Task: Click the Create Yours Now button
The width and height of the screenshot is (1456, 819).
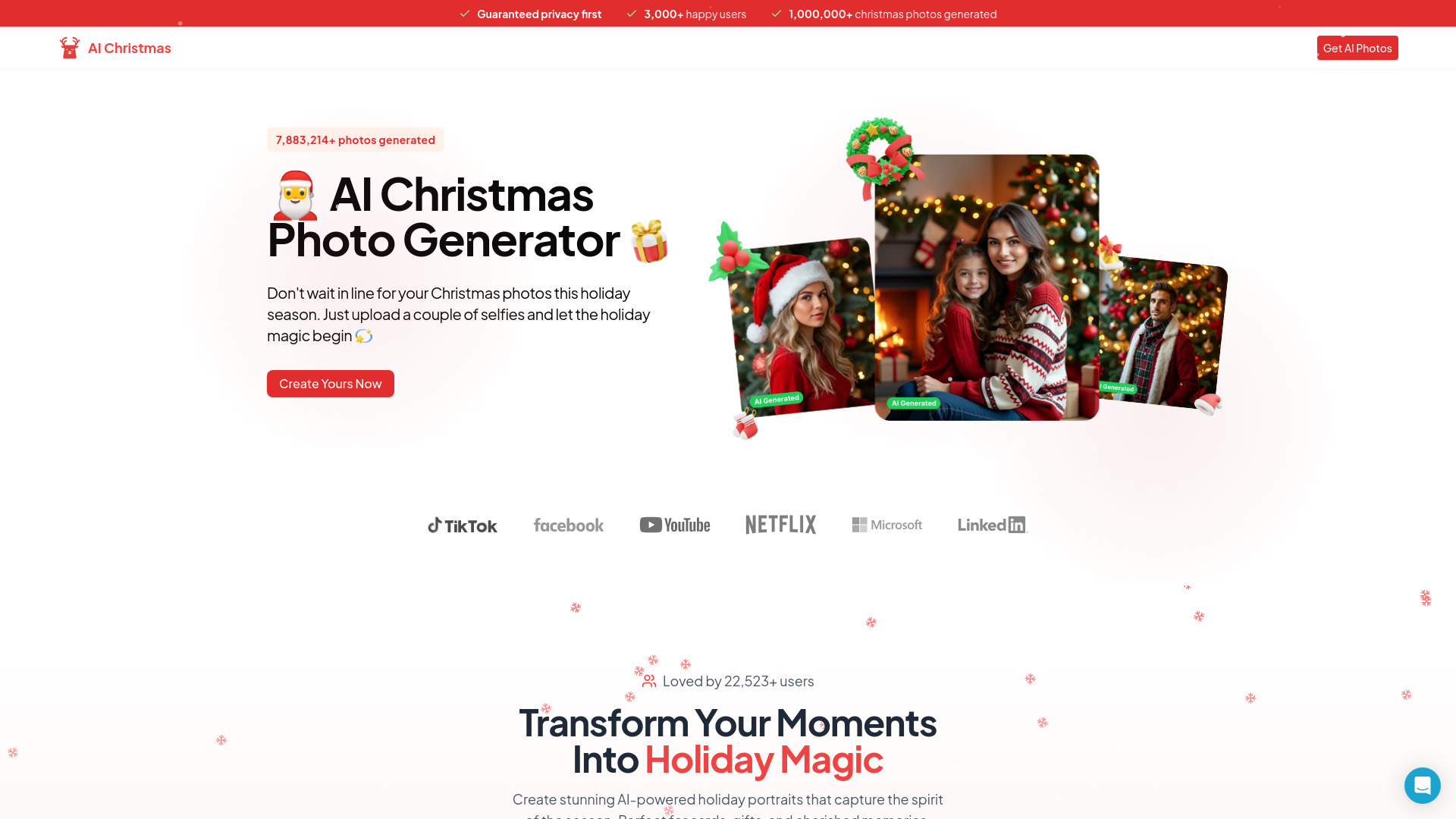Action: [330, 383]
